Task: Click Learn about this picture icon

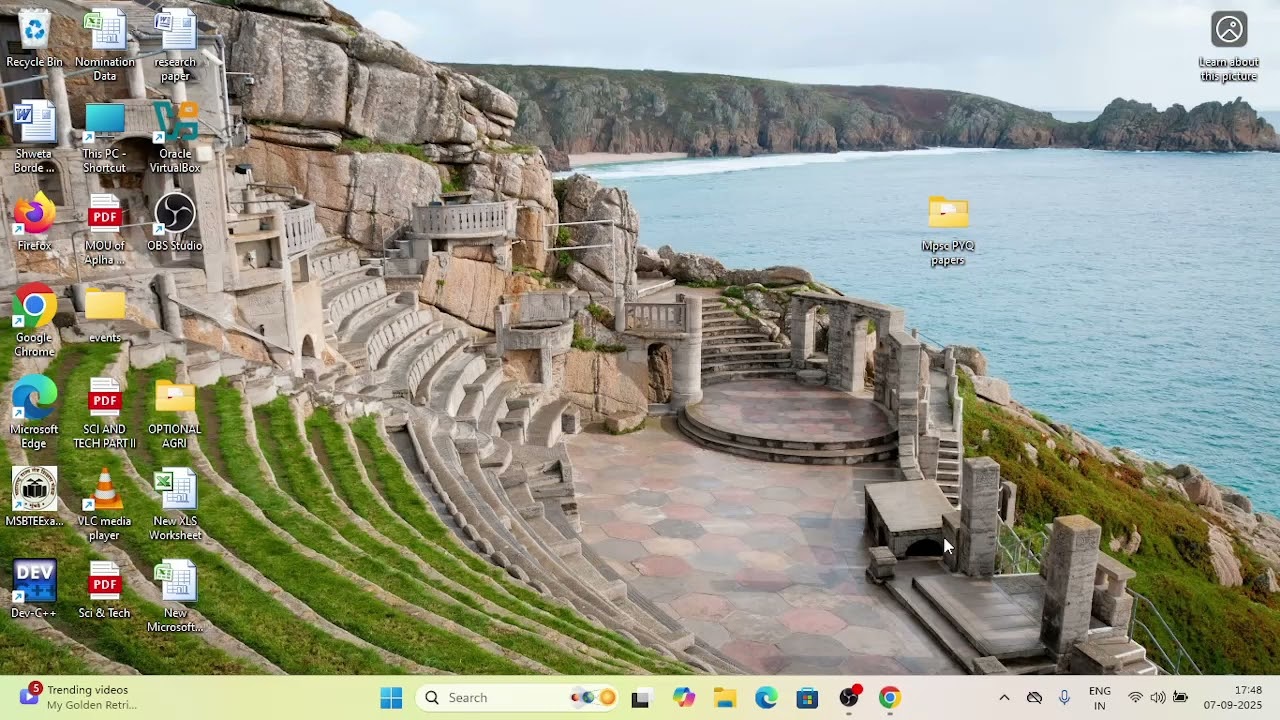Action: coord(1229,46)
